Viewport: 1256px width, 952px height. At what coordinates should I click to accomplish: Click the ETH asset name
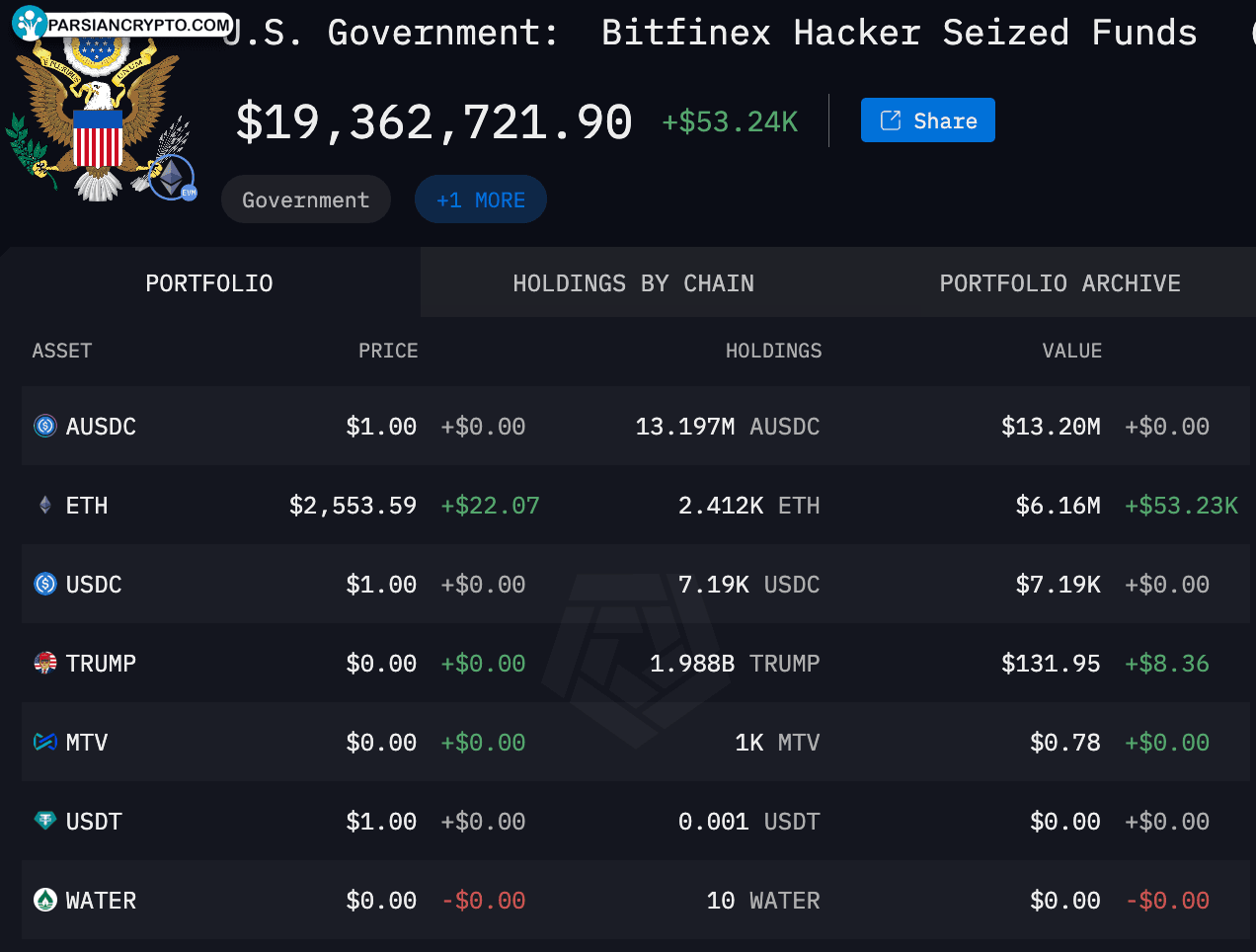87,506
